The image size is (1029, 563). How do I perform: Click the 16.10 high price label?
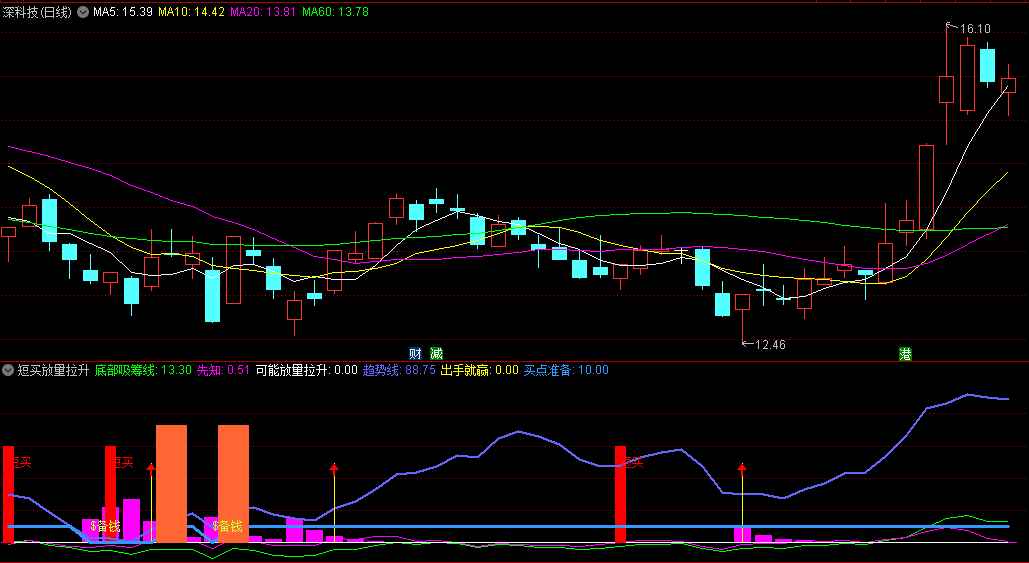[975, 29]
